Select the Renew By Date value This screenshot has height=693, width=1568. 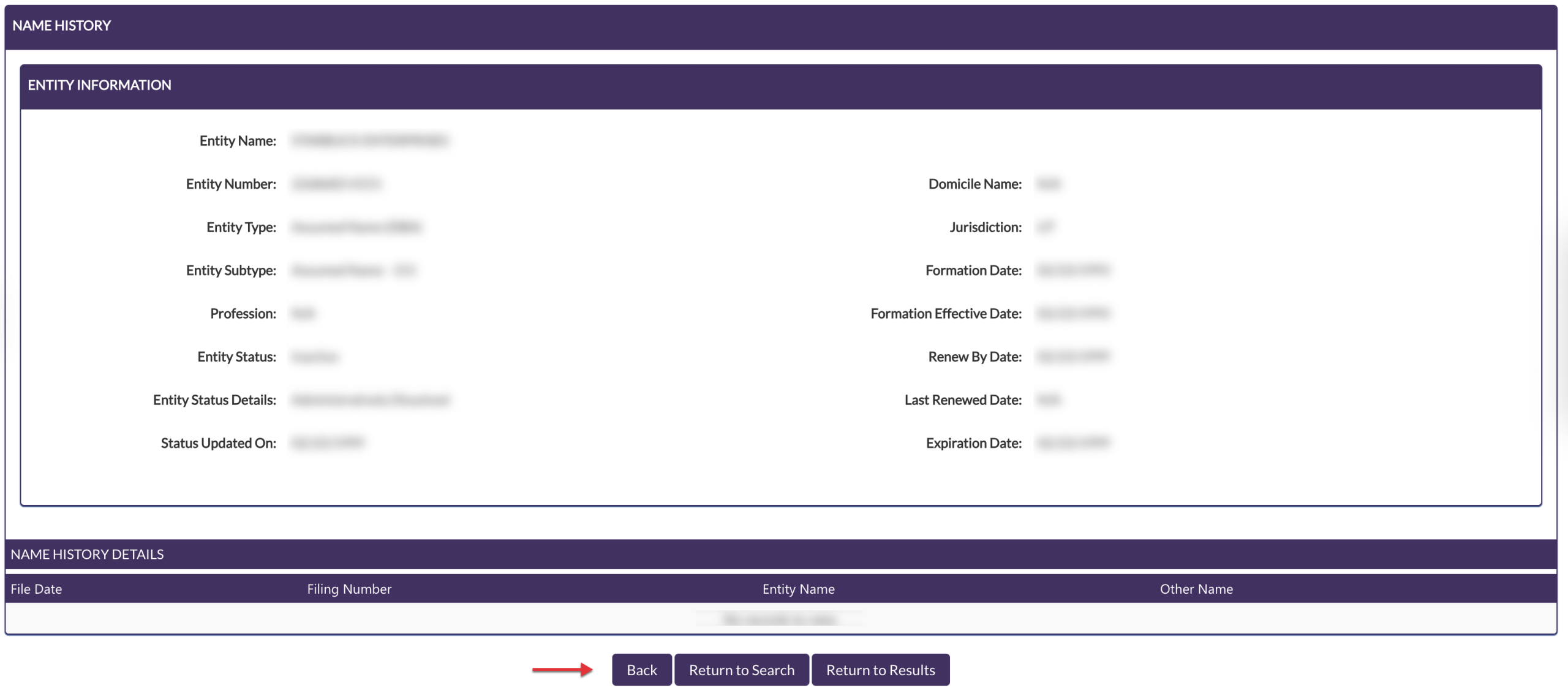1072,357
